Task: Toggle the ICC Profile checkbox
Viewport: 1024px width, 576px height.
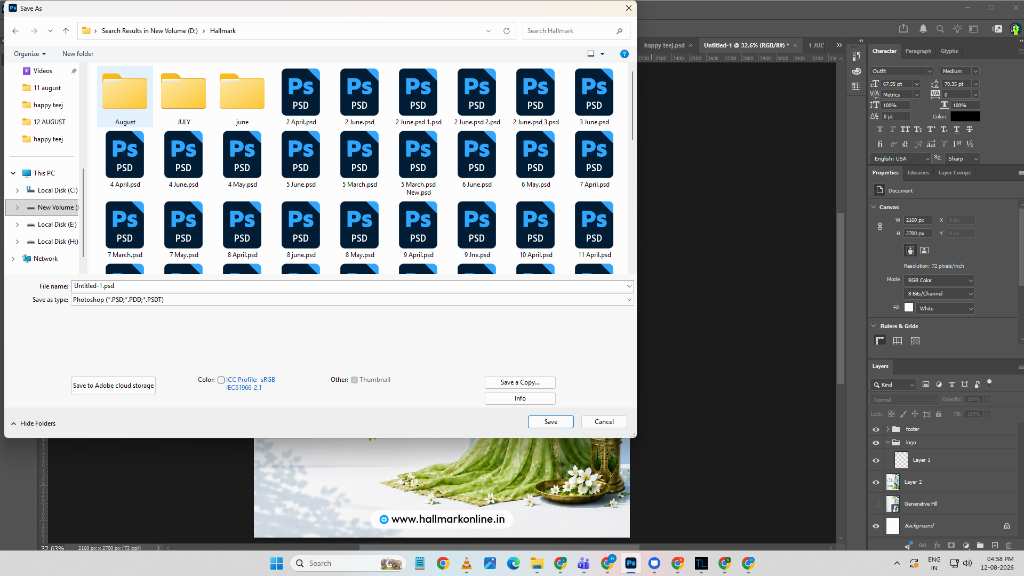Action: point(221,380)
